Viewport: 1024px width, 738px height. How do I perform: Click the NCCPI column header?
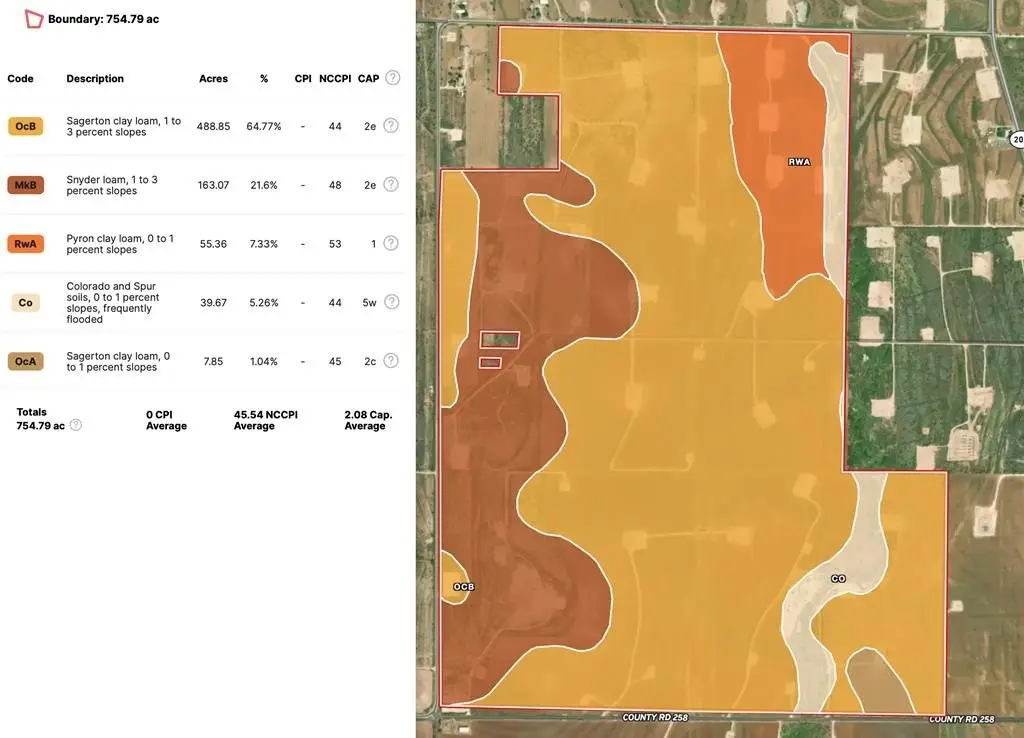click(331, 78)
